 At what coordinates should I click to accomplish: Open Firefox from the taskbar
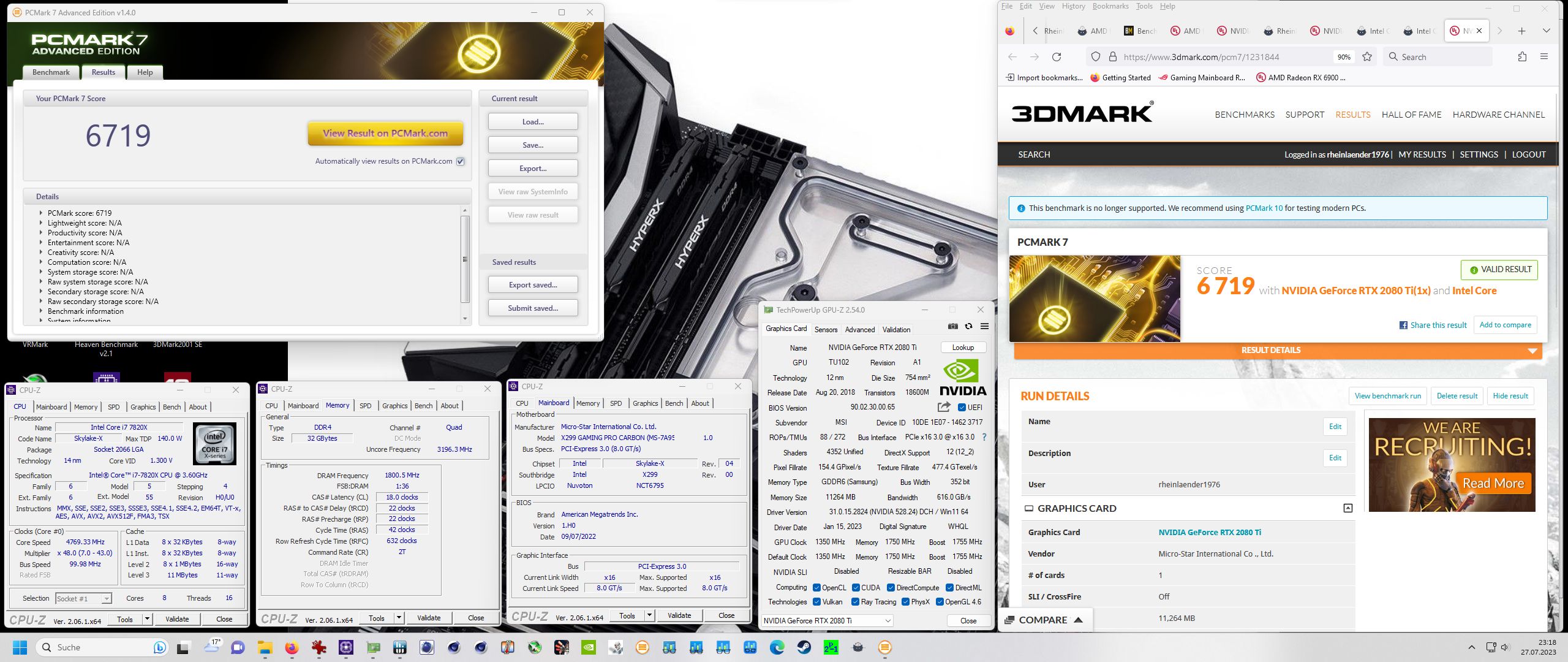tap(292, 647)
